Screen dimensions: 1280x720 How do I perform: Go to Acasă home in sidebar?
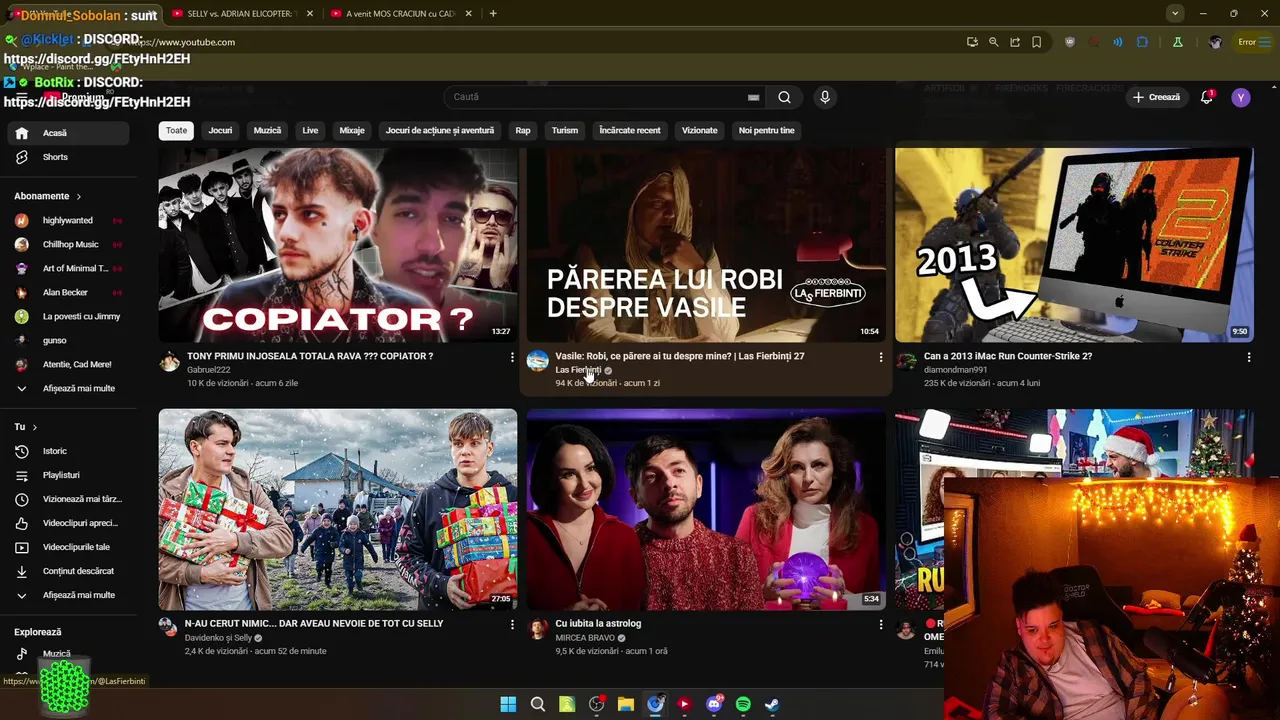66,133
